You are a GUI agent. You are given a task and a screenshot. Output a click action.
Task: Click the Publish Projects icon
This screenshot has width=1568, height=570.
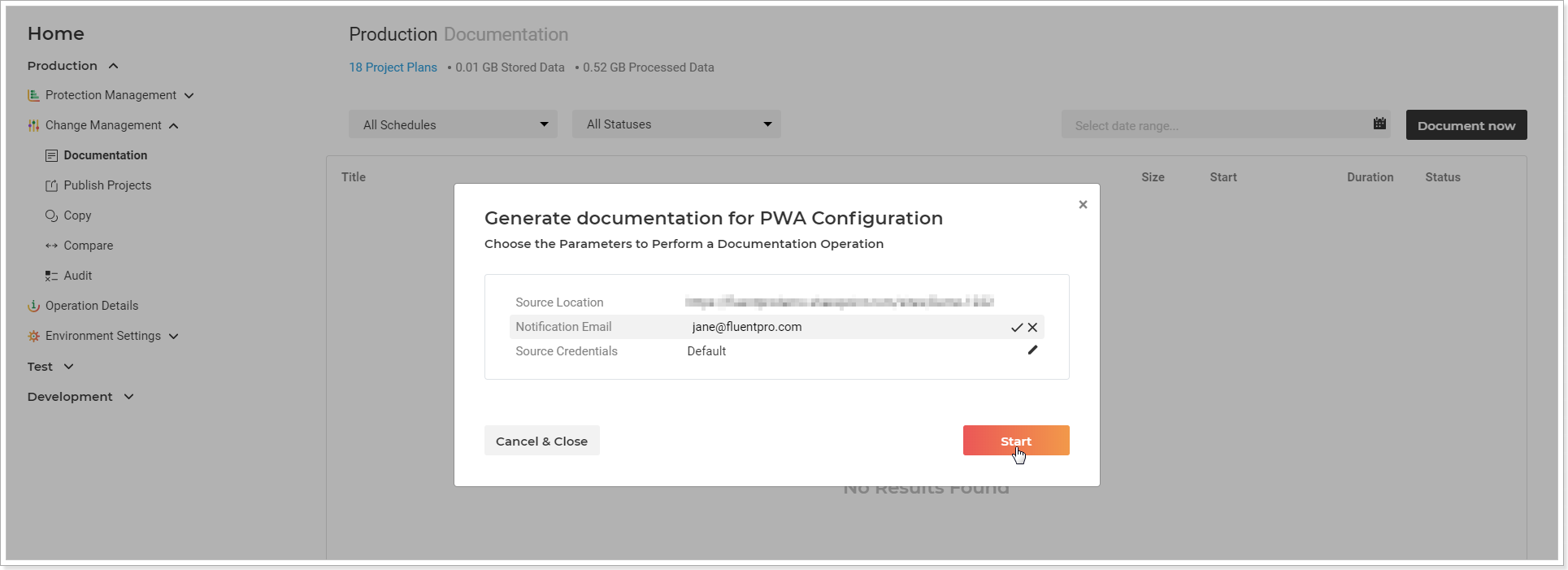tap(52, 185)
